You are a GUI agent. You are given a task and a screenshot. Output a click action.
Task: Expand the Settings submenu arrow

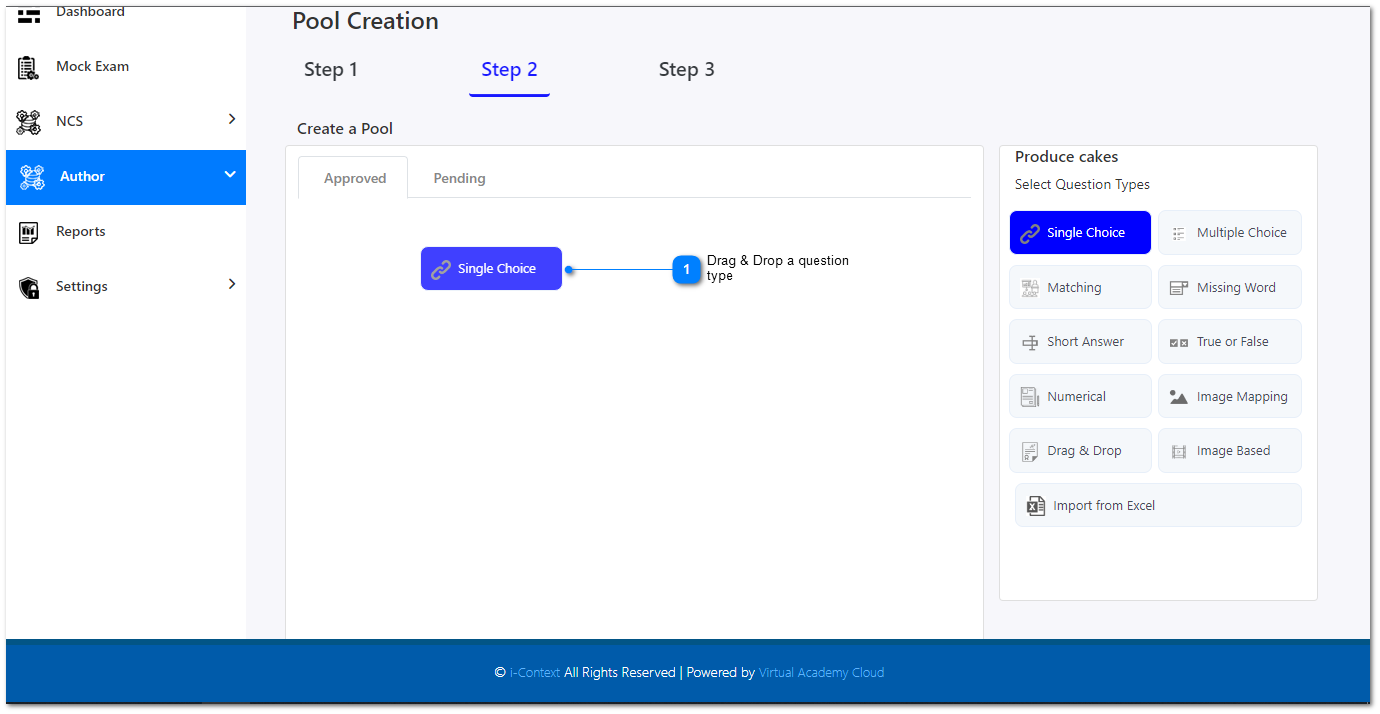click(232, 284)
